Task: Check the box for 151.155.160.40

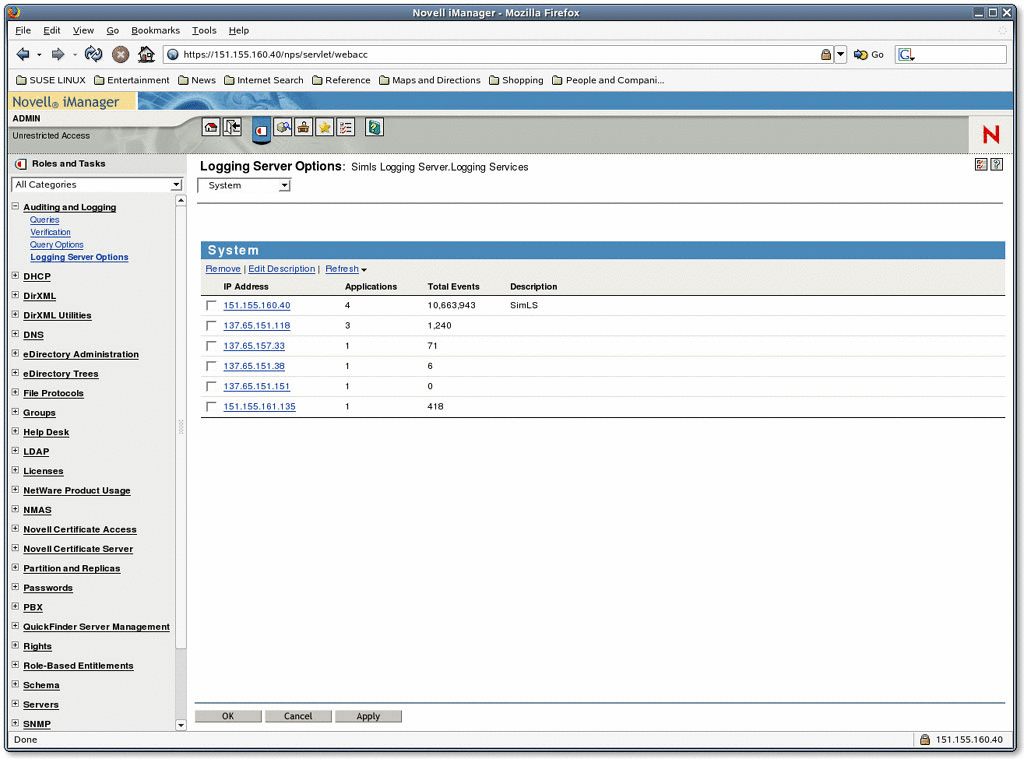Action: coord(211,305)
